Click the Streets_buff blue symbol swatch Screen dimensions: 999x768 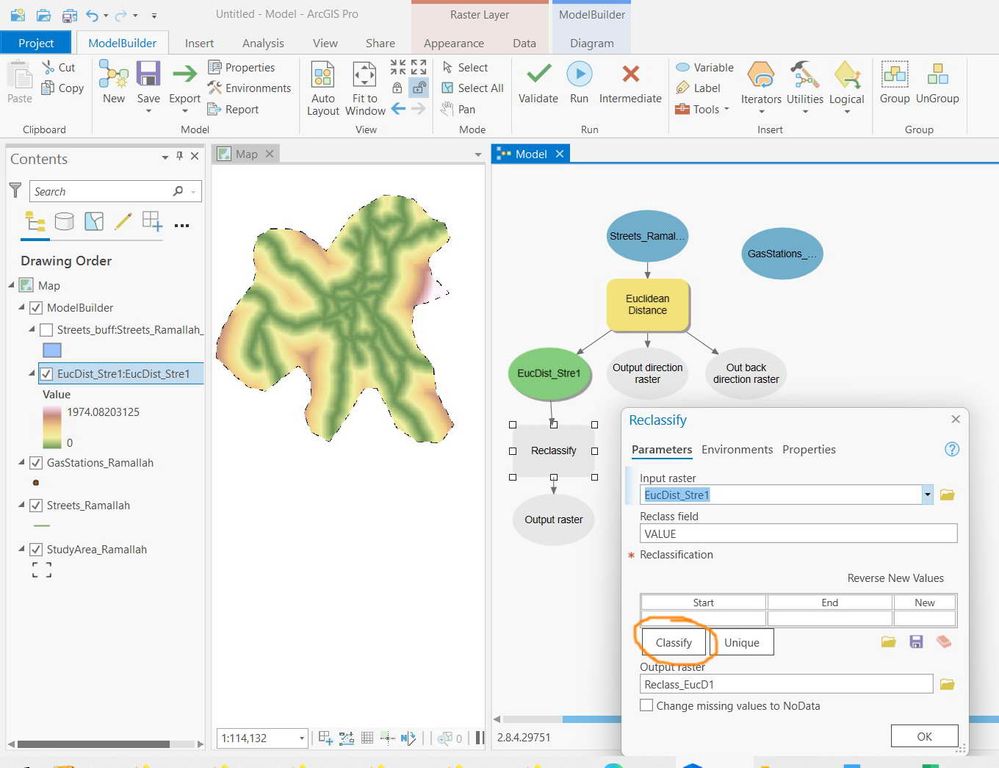click(52, 350)
